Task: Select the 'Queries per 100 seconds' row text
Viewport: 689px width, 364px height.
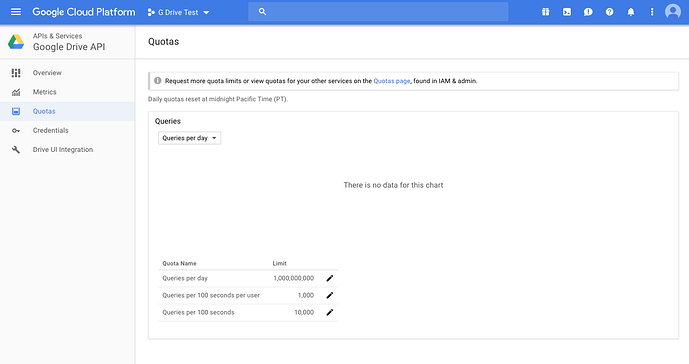Action: click(198, 313)
